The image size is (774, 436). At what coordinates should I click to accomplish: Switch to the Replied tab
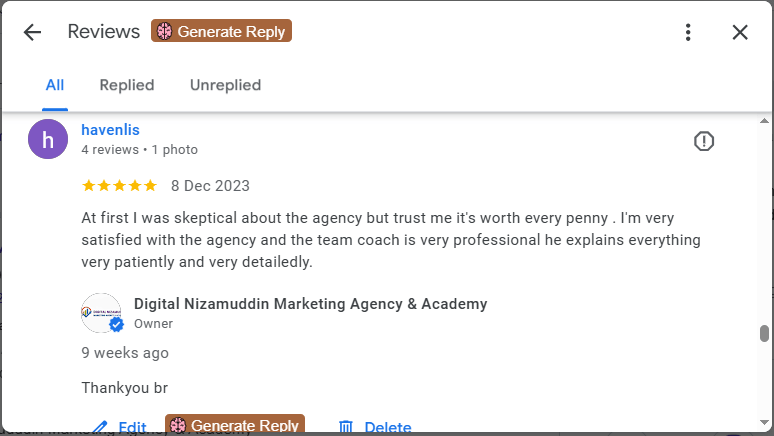pos(127,85)
